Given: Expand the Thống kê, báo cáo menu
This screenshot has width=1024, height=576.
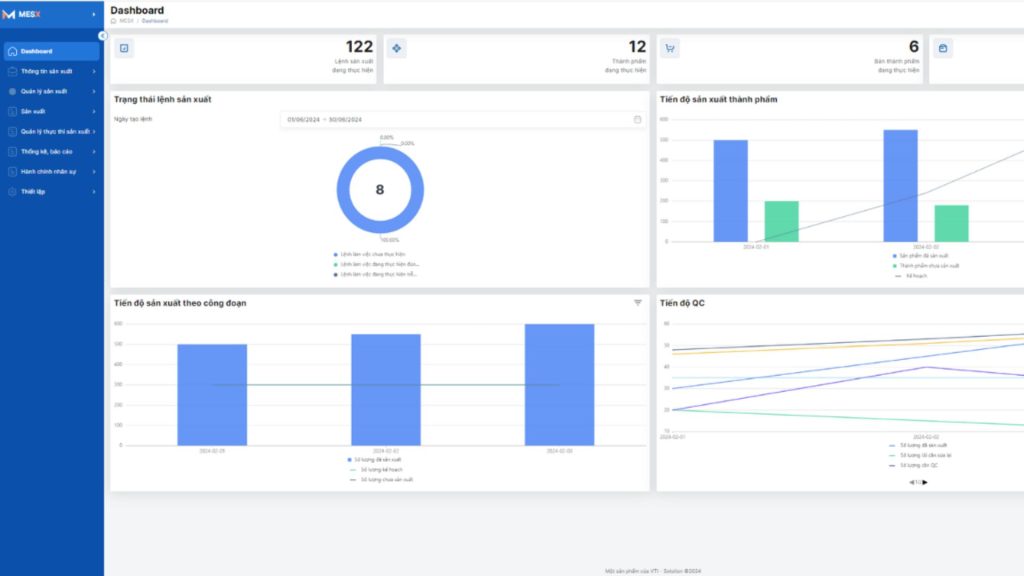Looking at the screenshot, I should pos(52,152).
